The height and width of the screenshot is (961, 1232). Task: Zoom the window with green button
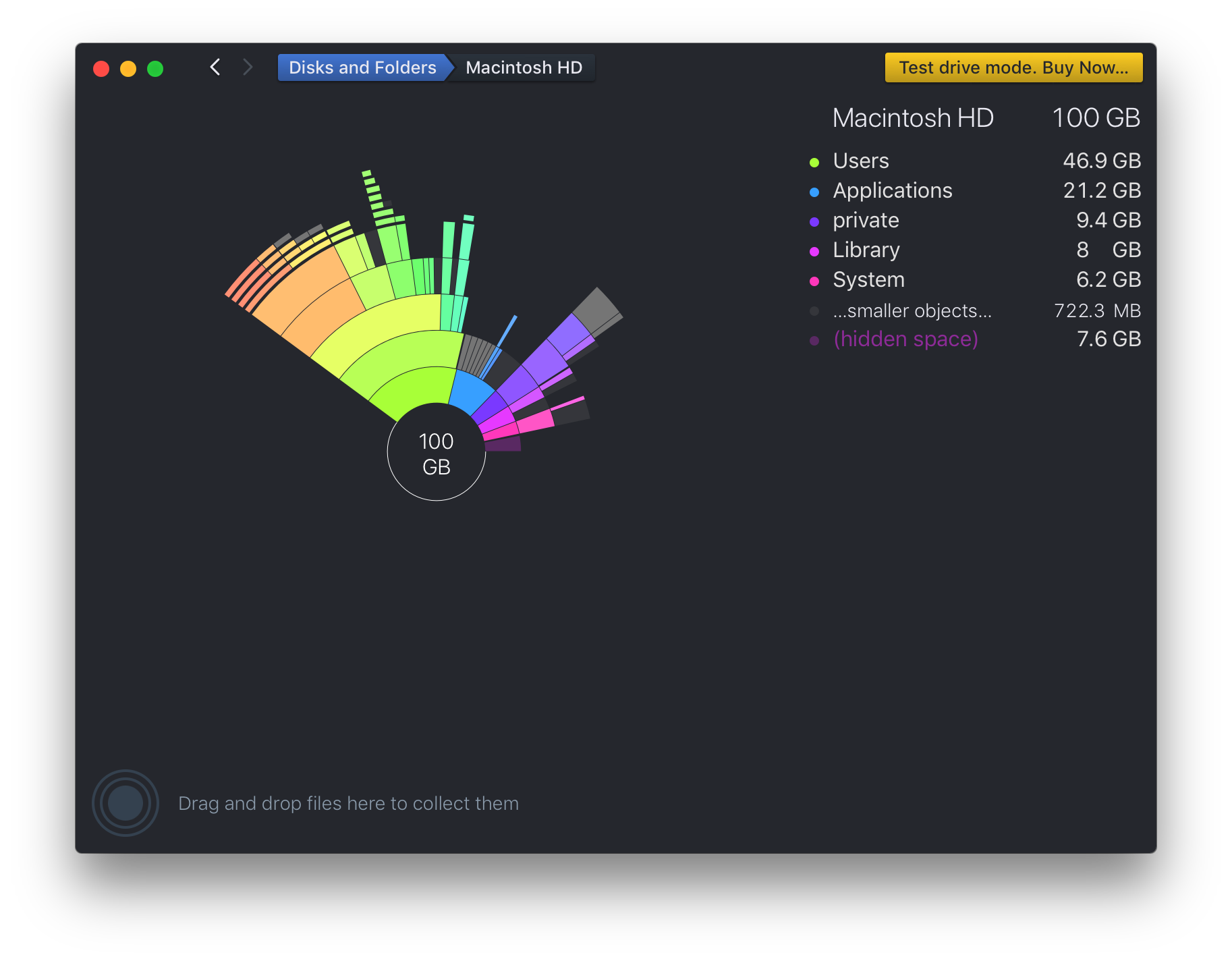click(x=155, y=69)
